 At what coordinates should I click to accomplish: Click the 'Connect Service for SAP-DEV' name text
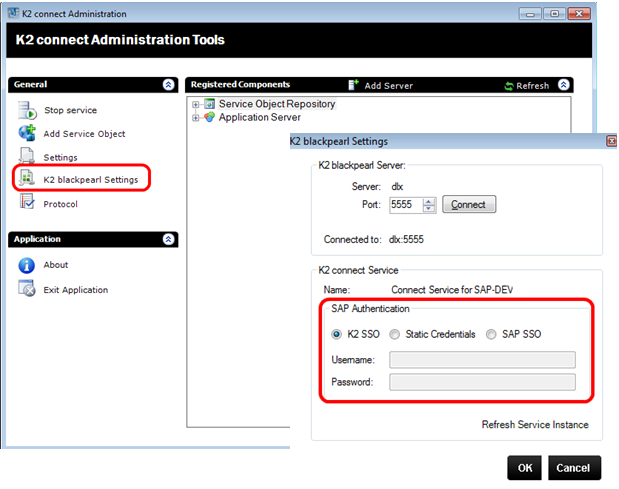click(x=452, y=290)
